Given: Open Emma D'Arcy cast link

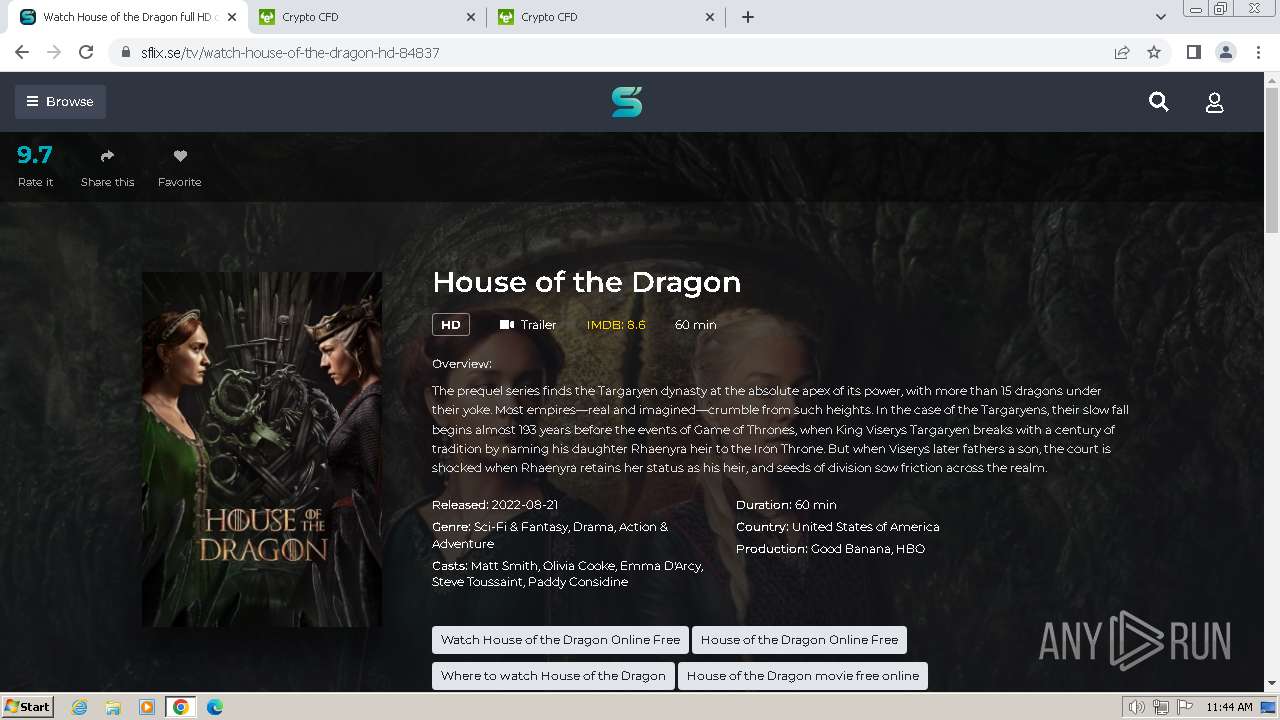Looking at the screenshot, I should click(663, 565).
